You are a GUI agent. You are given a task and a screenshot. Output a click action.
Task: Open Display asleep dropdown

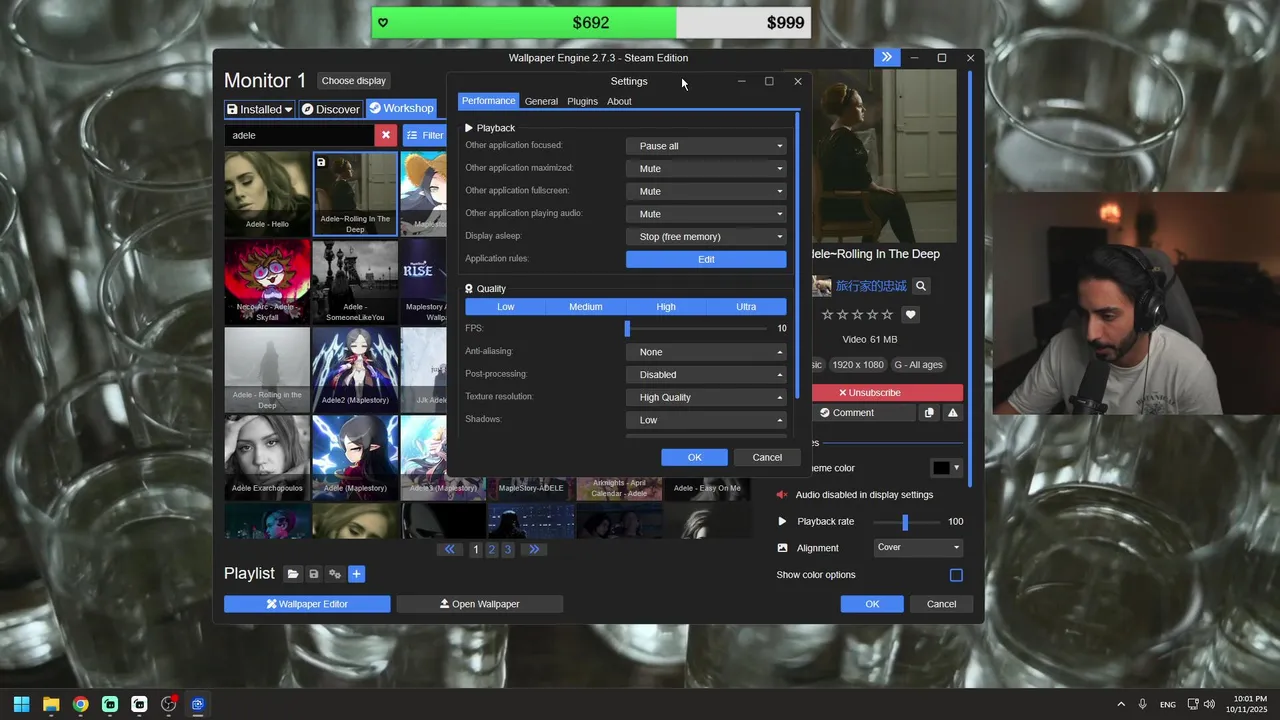click(706, 237)
